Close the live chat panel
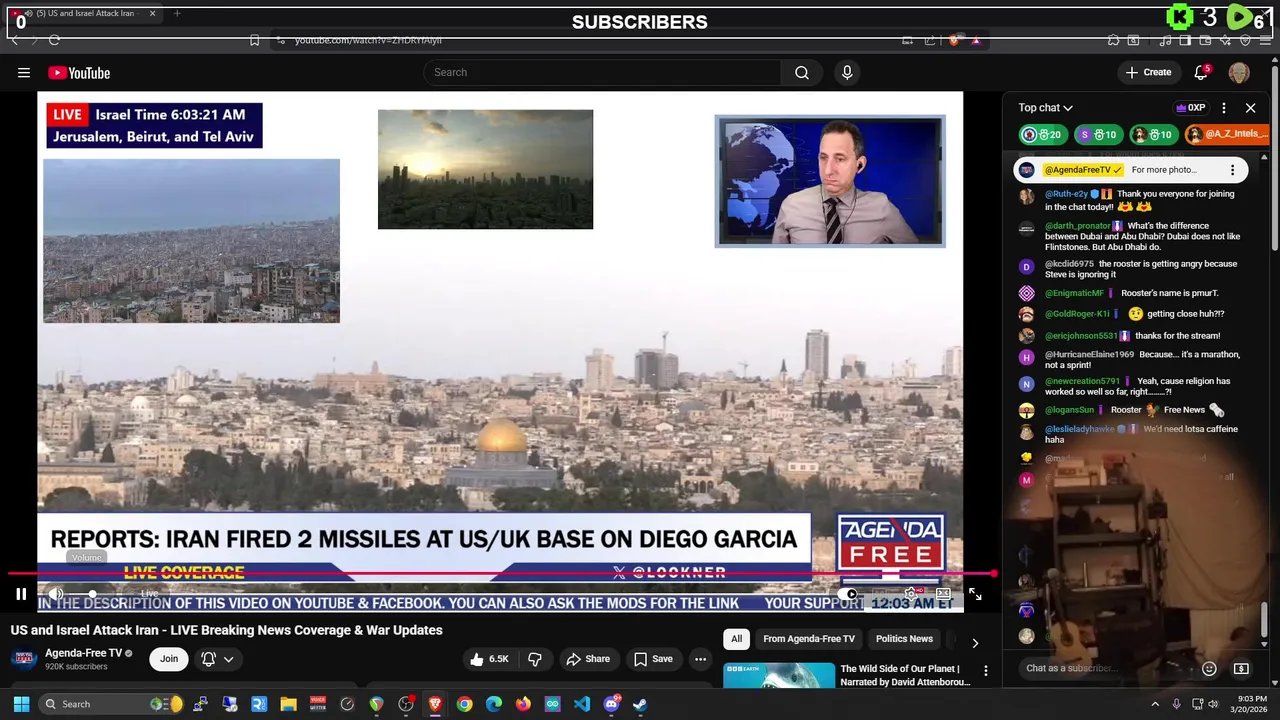 point(1250,108)
